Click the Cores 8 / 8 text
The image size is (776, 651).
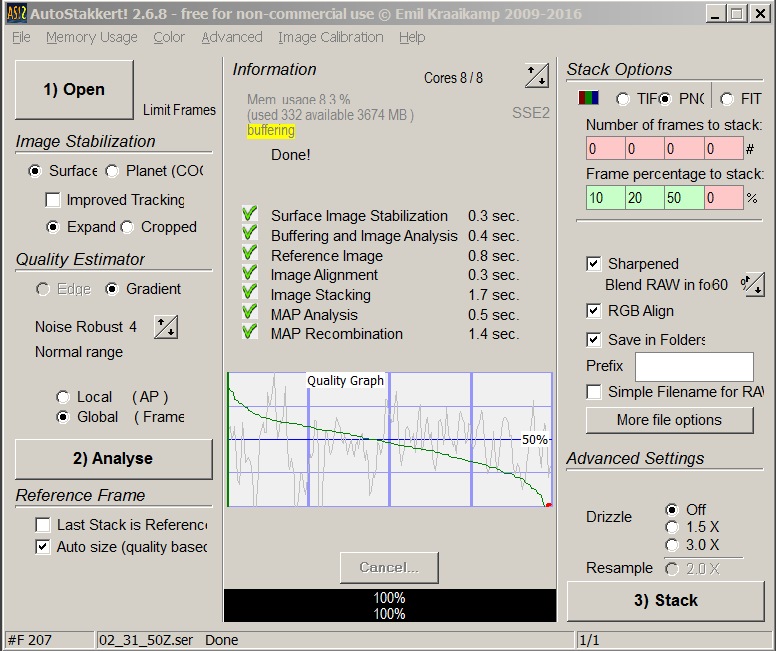[453, 78]
